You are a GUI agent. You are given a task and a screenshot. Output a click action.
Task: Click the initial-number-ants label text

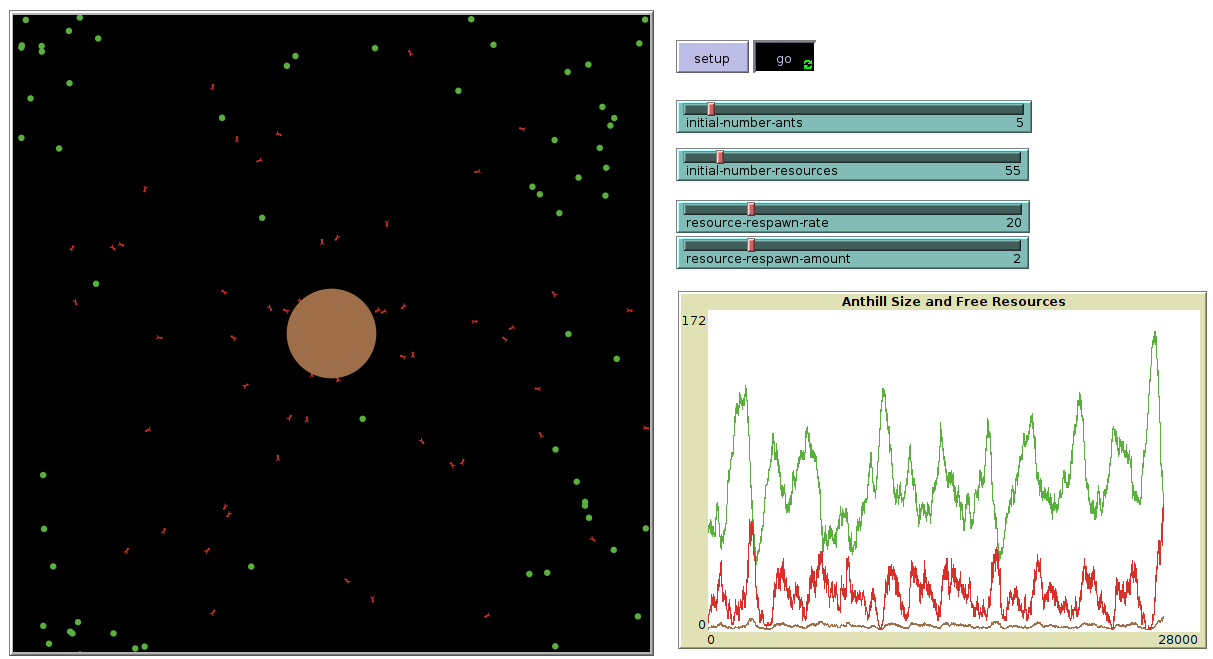pos(743,123)
